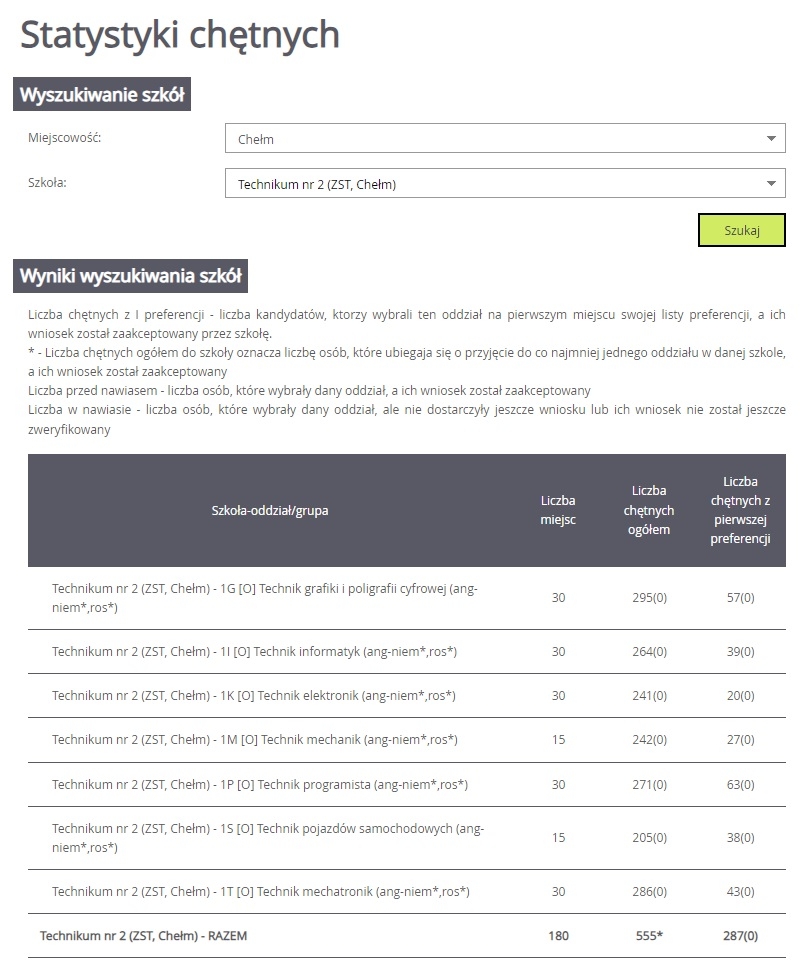Screen dimensions: 804x972
Task: Click the Miejscowość dropdown arrow
Action: 770,139
